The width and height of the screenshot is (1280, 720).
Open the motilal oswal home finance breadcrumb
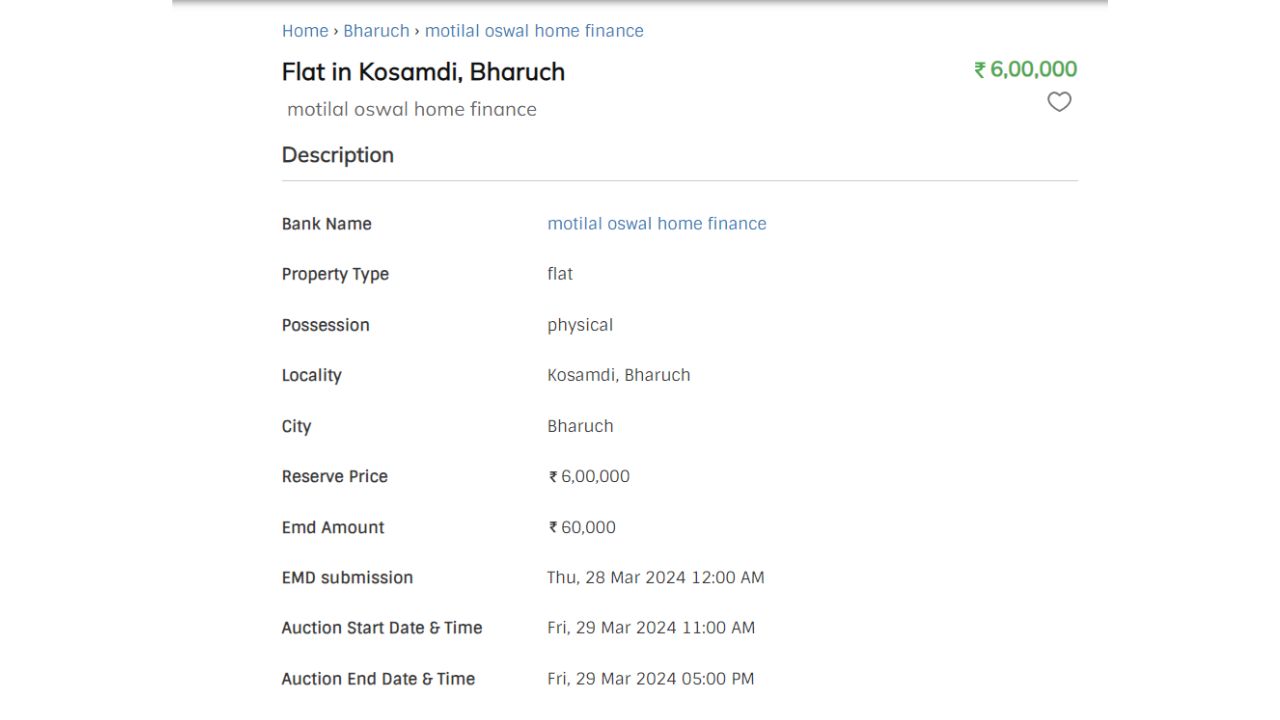pyautogui.click(x=534, y=31)
